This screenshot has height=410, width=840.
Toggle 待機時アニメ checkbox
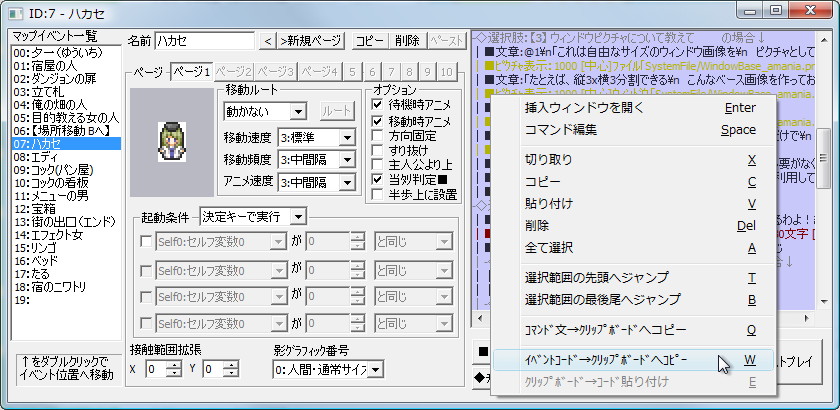click(378, 104)
